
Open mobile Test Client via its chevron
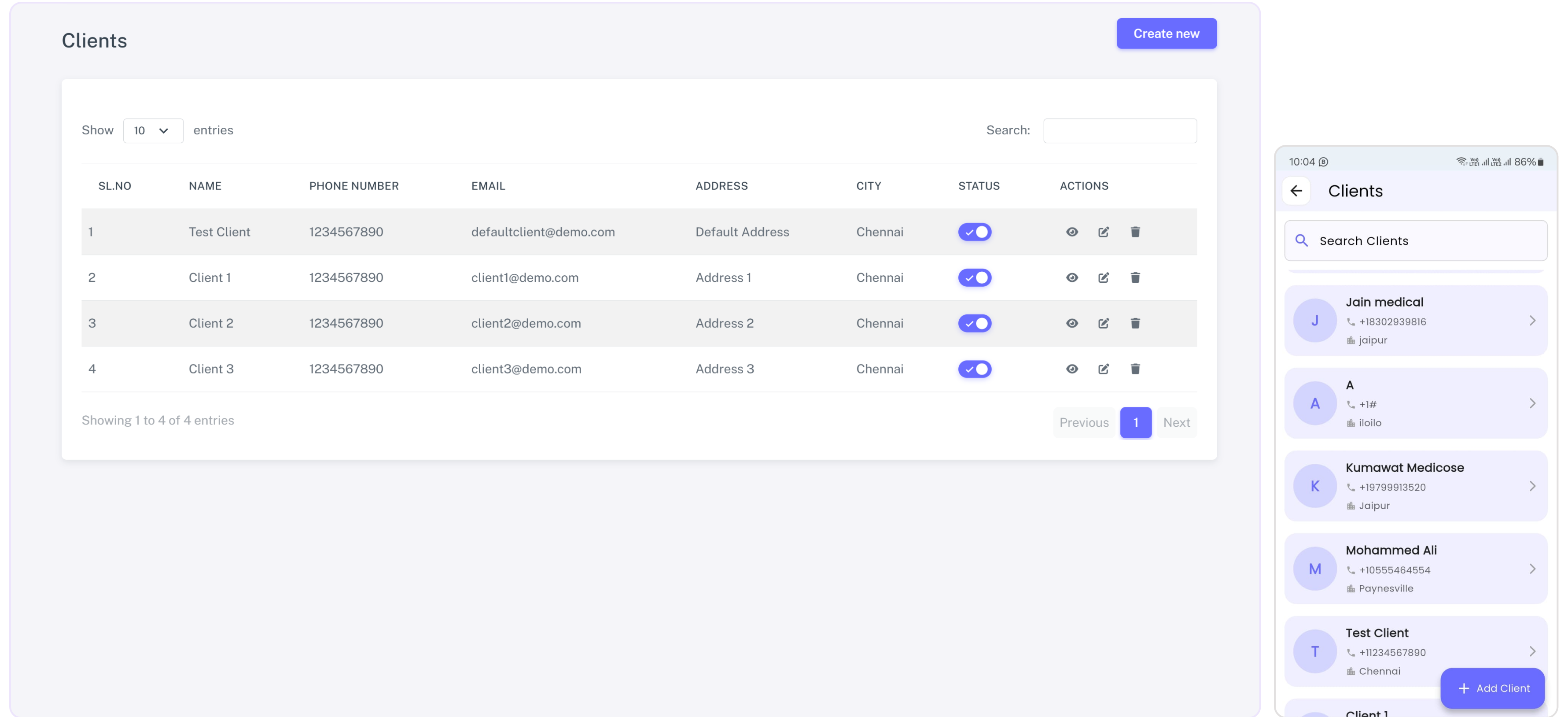point(1532,652)
